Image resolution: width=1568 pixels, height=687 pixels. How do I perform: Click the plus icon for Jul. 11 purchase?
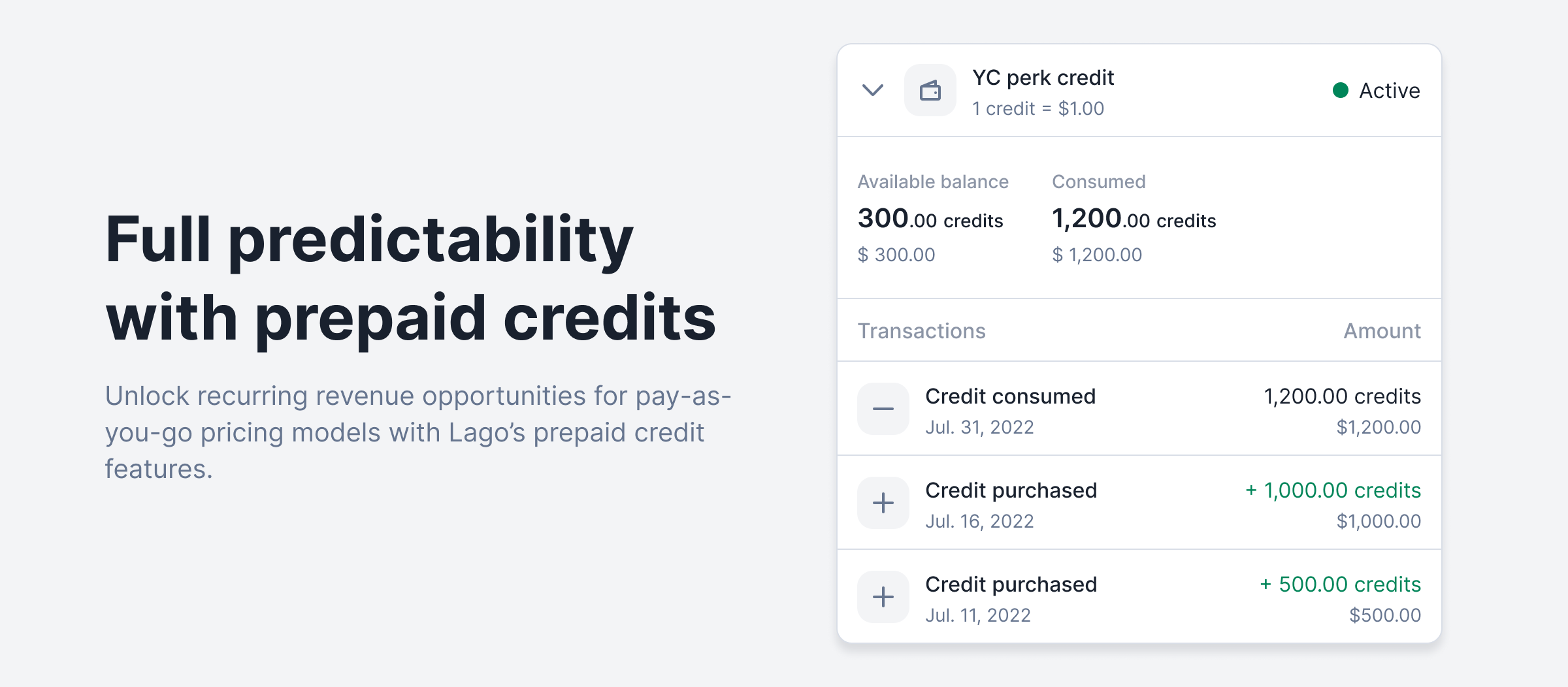tap(883, 597)
